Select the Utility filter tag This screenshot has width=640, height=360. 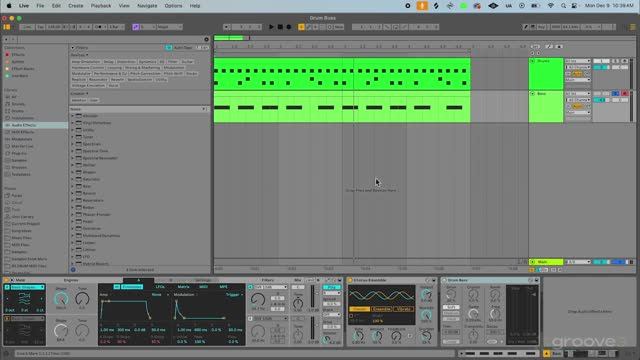[x=161, y=80]
